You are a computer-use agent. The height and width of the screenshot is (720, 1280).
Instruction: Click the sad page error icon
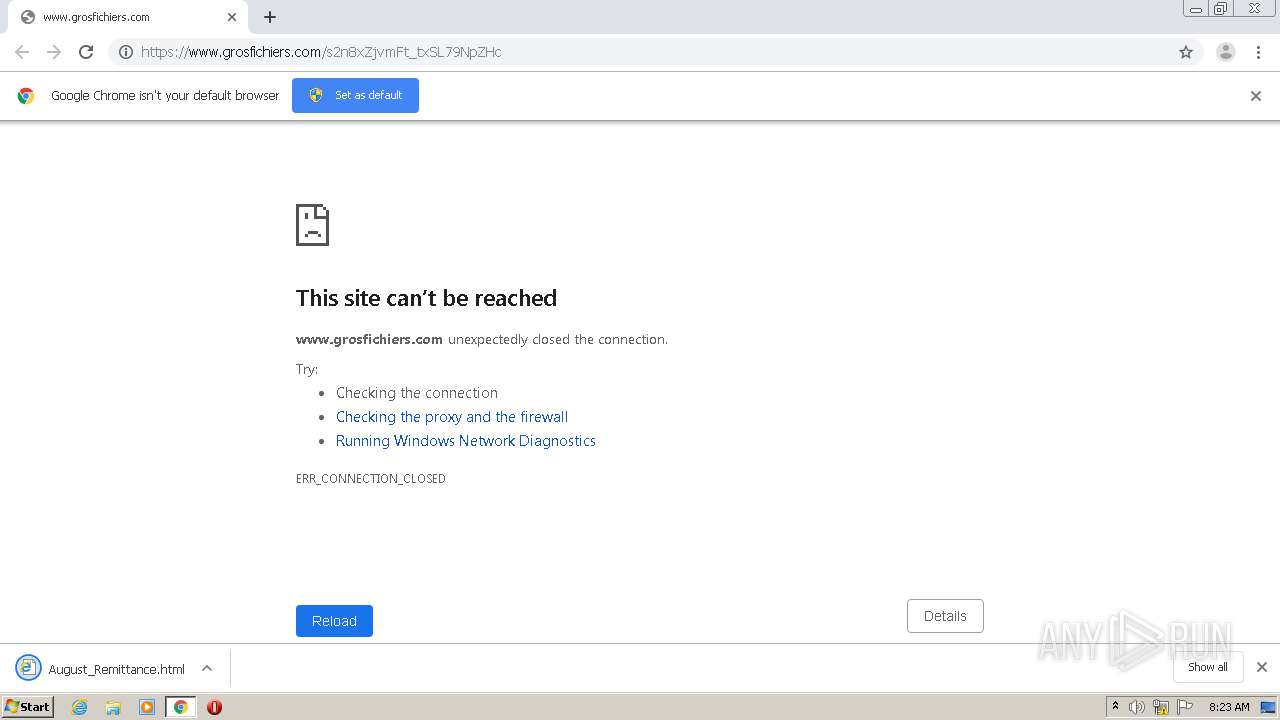tap(312, 225)
